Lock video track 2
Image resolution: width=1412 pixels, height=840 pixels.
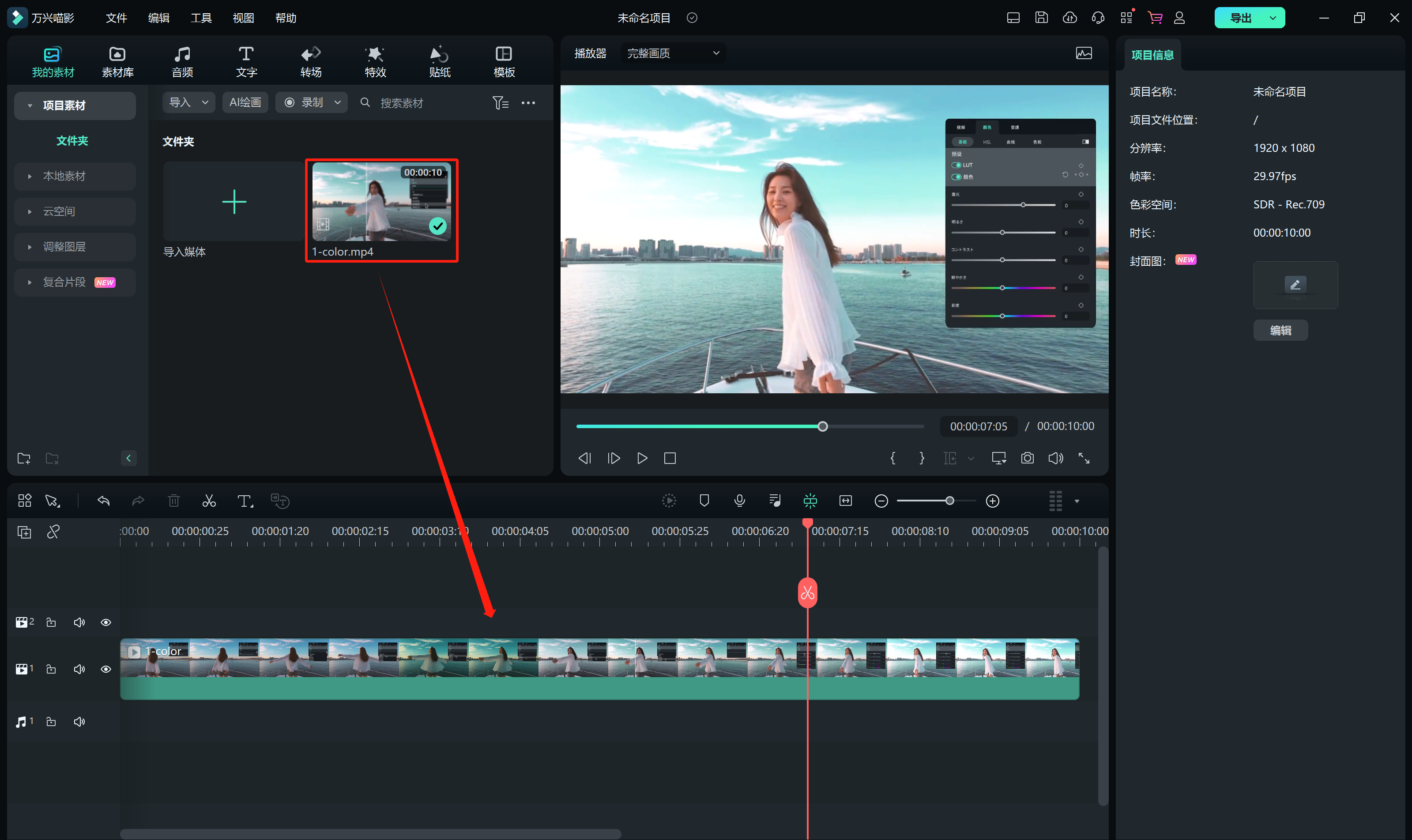pos(51,623)
